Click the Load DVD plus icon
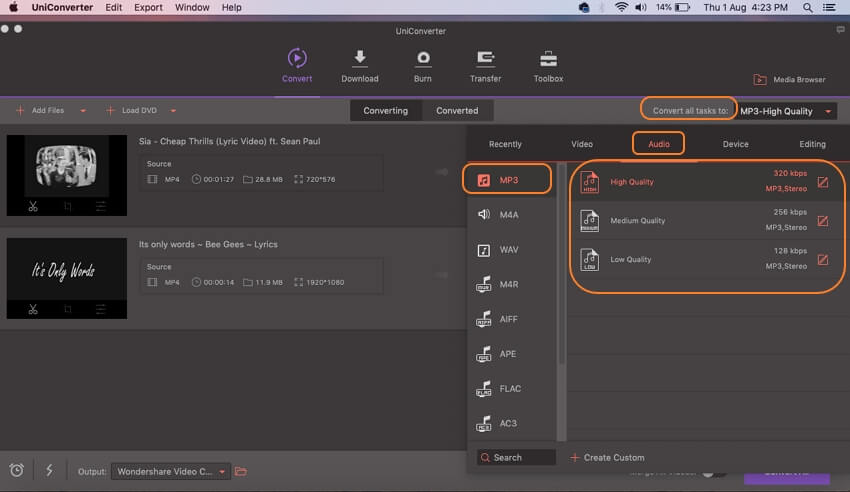Image resolution: width=850 pixels, height=492 pixels. (x=110, y=111)
